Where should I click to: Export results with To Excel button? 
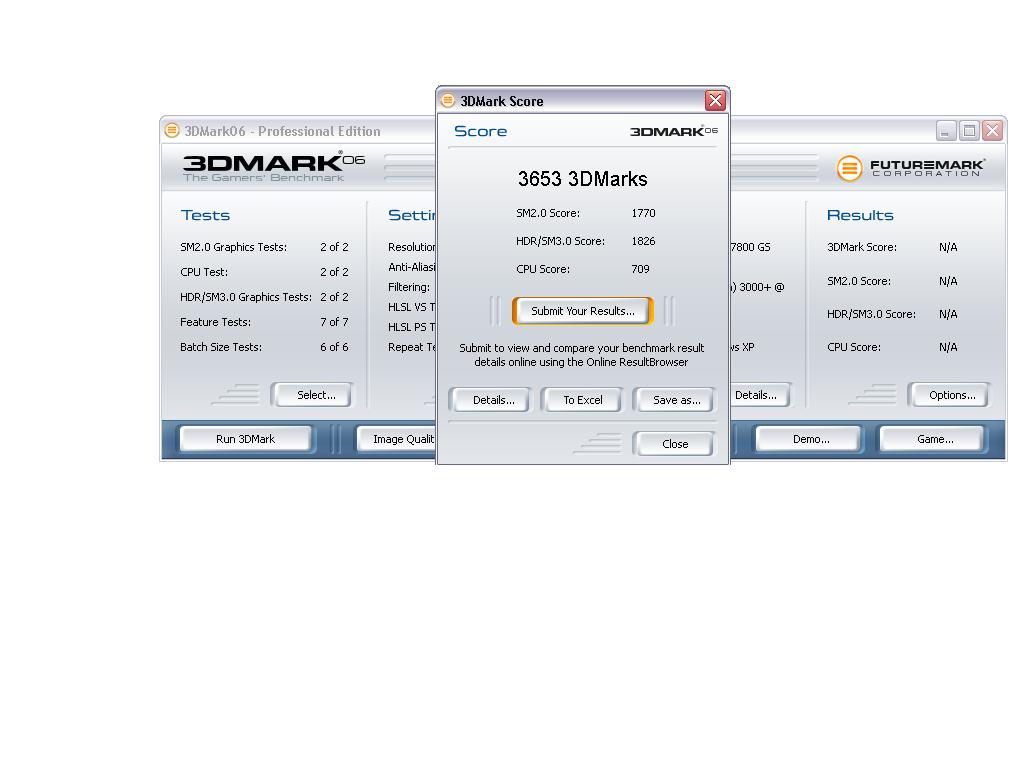(x=583, y=400)
